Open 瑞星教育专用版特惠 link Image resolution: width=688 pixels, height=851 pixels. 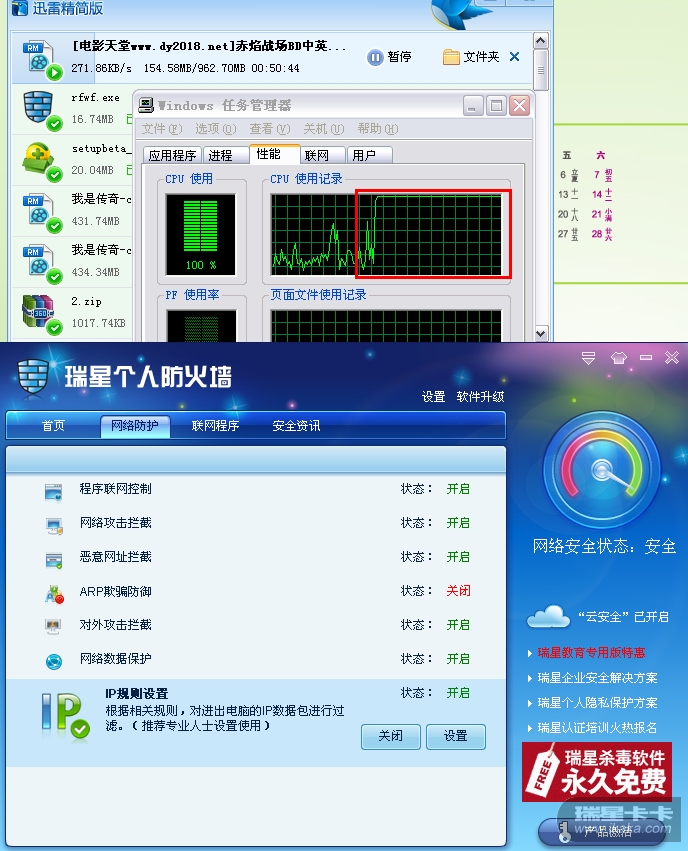[591, 653]
